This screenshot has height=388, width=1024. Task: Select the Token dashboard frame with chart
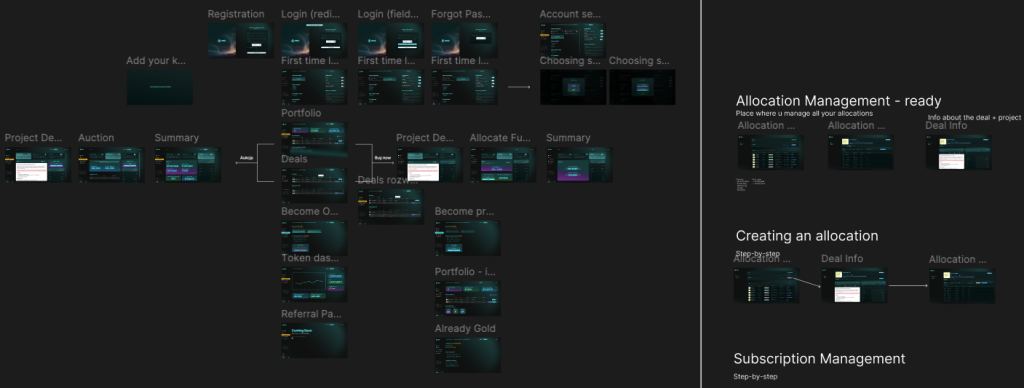point(314,283)
